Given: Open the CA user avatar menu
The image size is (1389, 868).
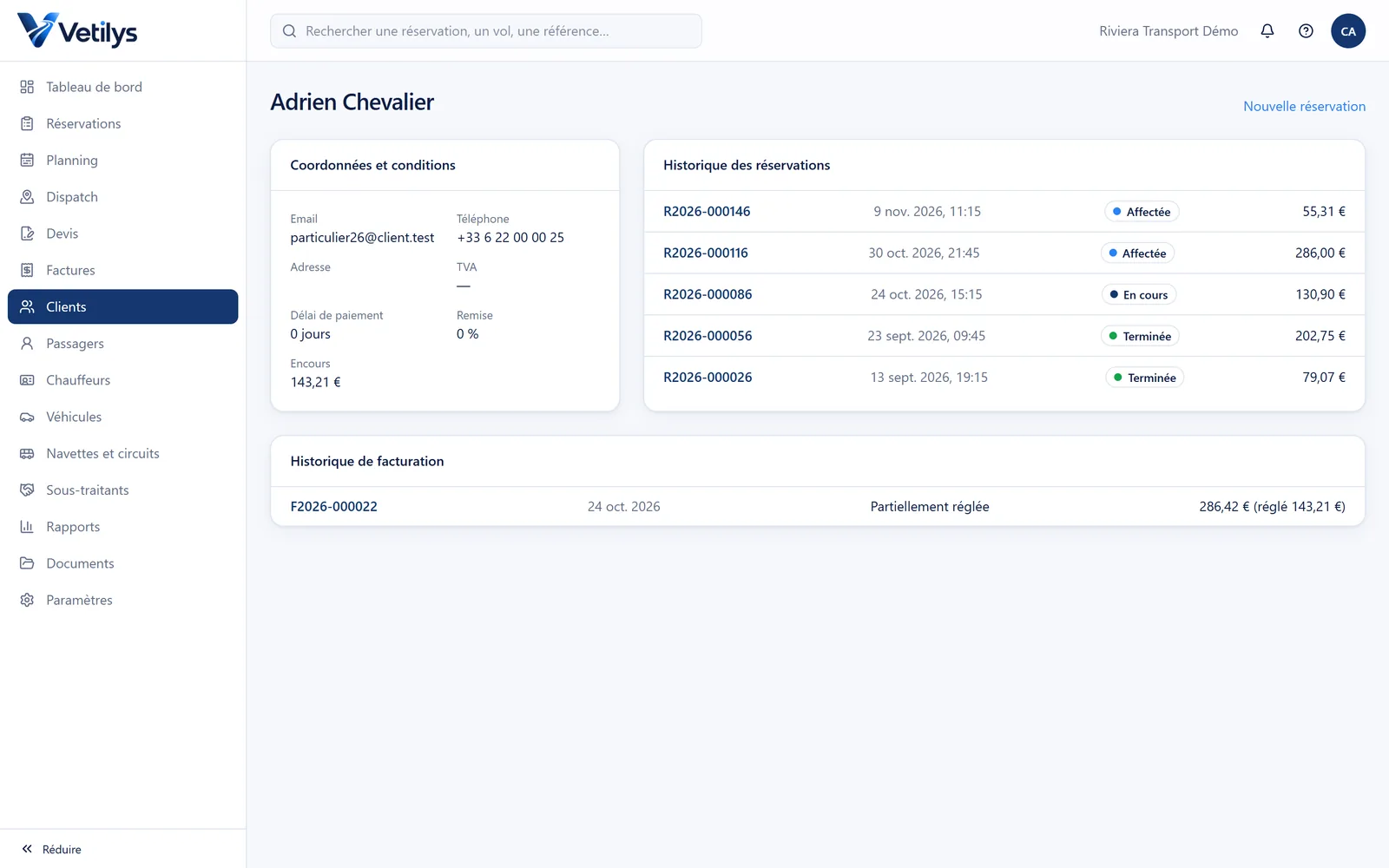Looking at the screenshot, I should tap(1348, 31).
